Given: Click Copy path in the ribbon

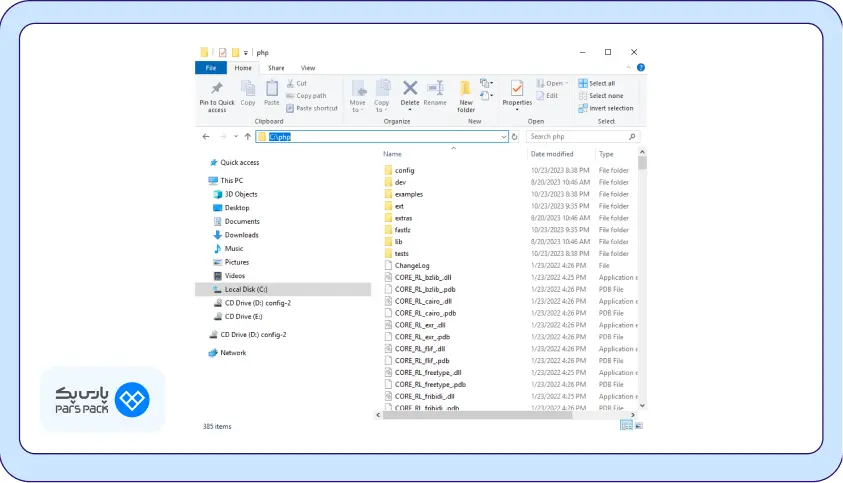Looking at the screenshot, I should click(306, 96).
